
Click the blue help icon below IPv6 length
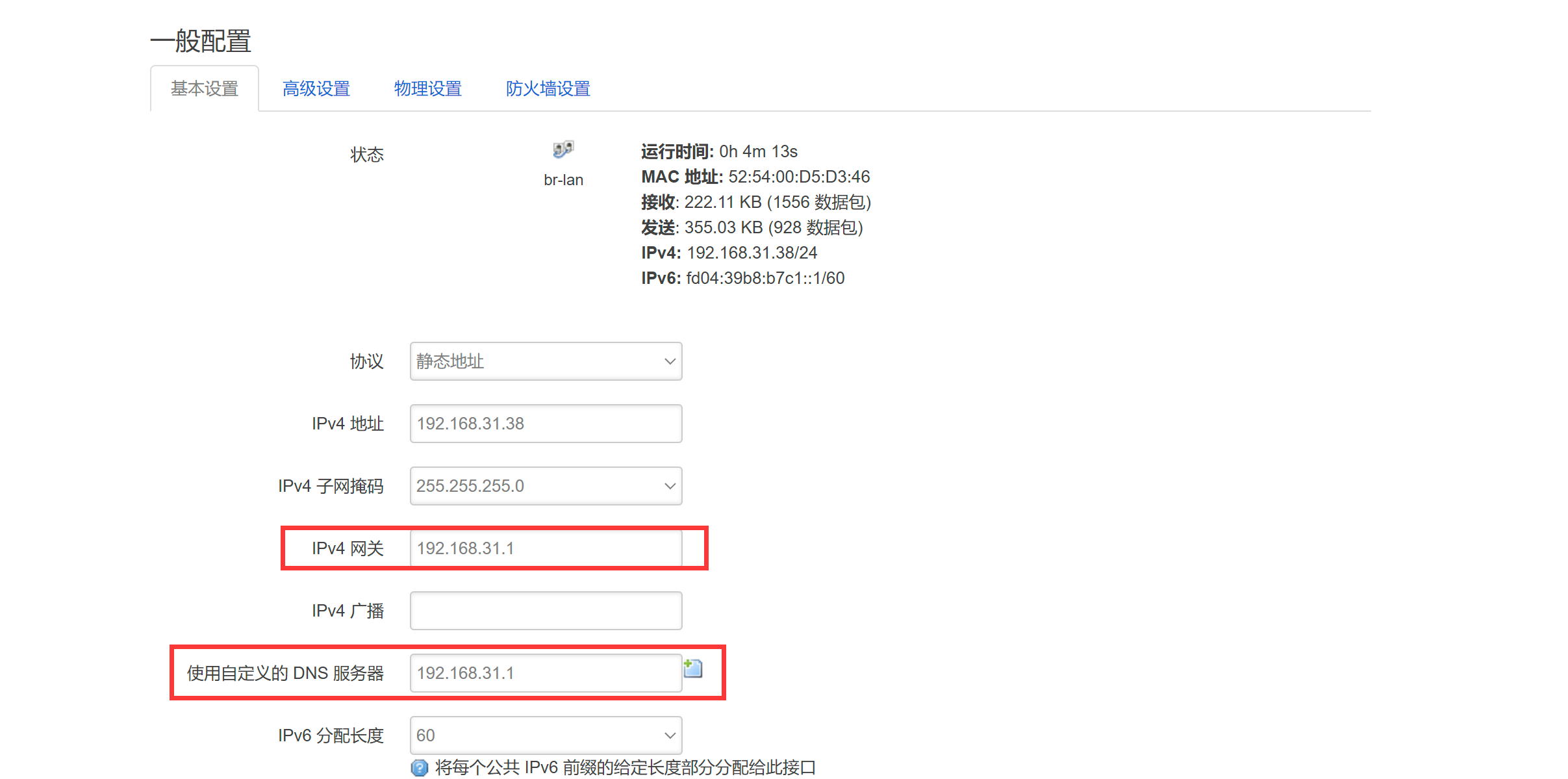[x=420, y=768]
